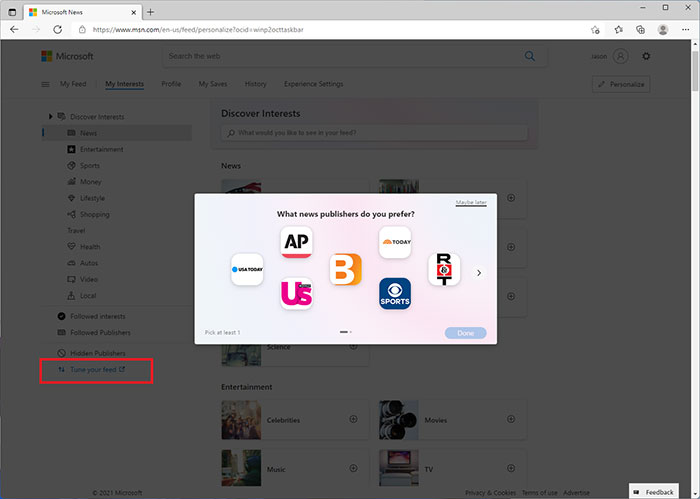Show next publishers with right arrow
The image size is (700, 499).
[479, 272]
